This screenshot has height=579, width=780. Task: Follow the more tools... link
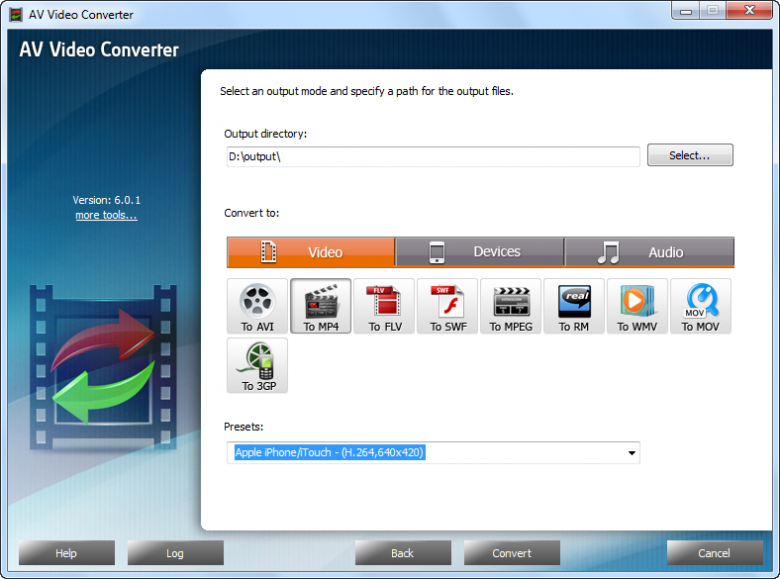(x=106, y=215)
